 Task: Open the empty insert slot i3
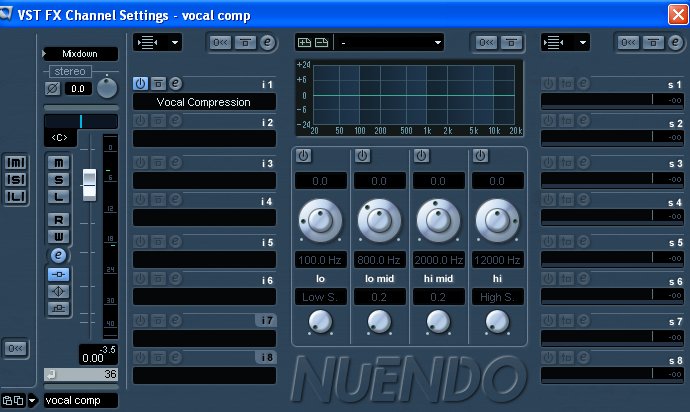tap(204, 180)
